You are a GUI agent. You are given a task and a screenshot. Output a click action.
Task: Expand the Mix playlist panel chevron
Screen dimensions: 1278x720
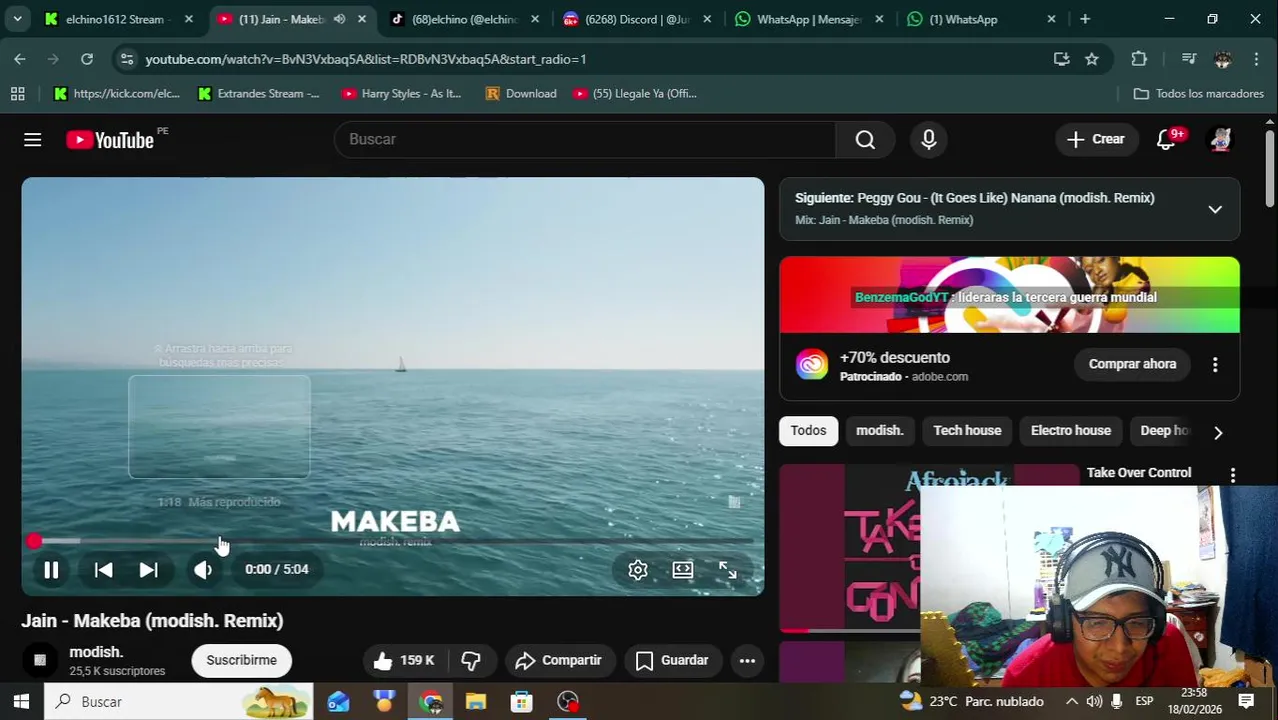point(1215,209)
